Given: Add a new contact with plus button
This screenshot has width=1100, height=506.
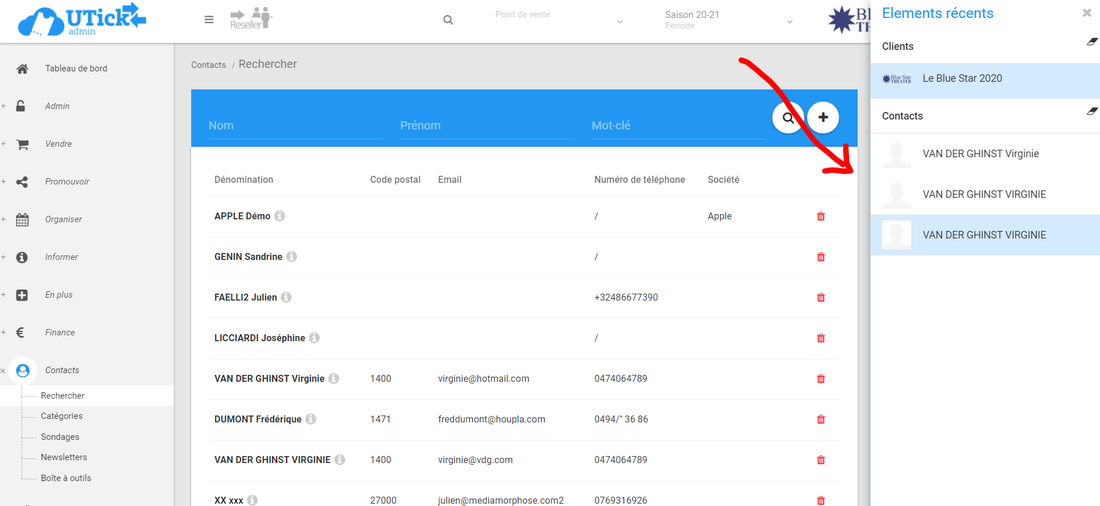Looking at the screenshot, I should (823, 118).
